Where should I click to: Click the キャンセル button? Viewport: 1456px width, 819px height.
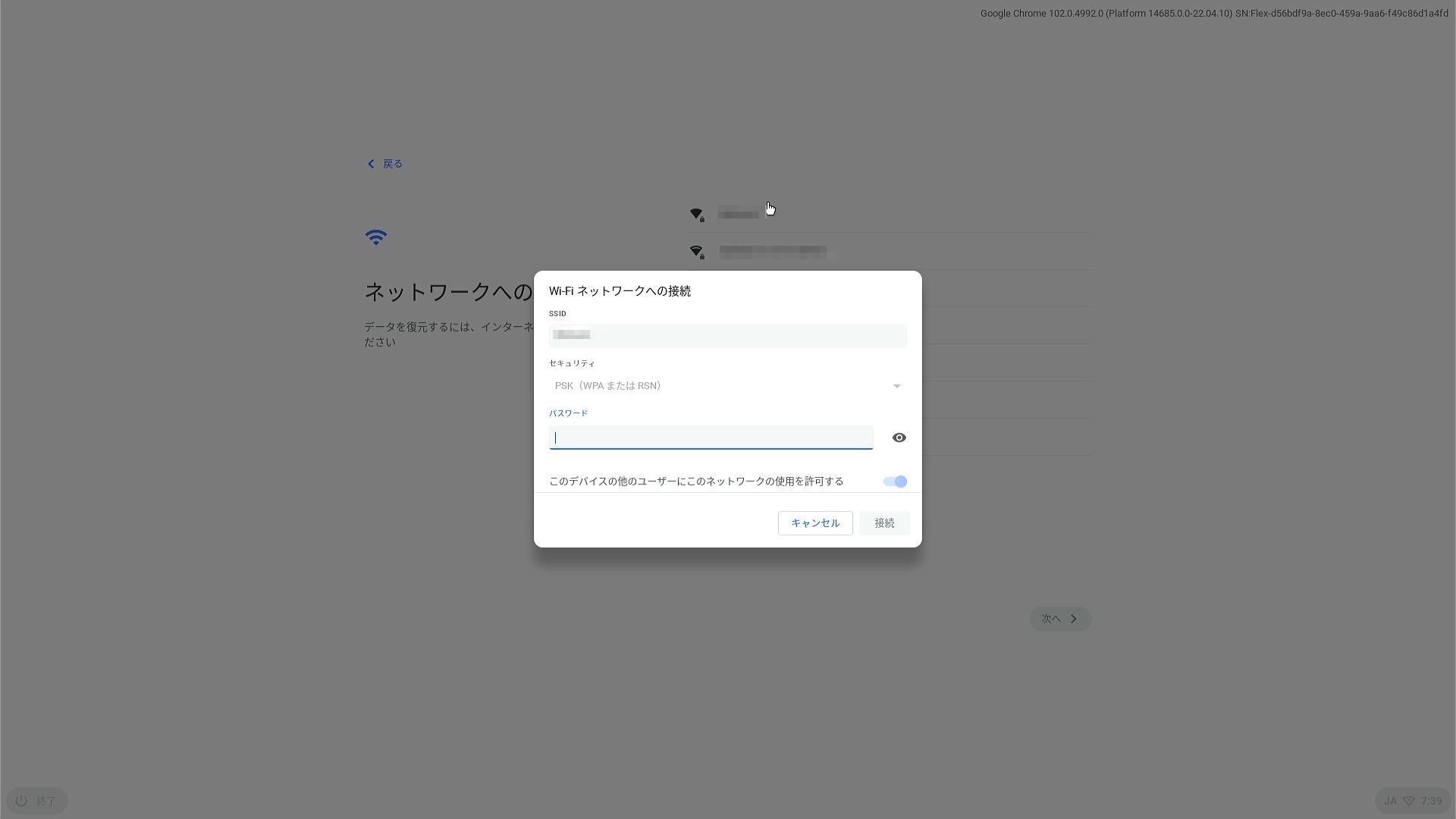(815, 523)
